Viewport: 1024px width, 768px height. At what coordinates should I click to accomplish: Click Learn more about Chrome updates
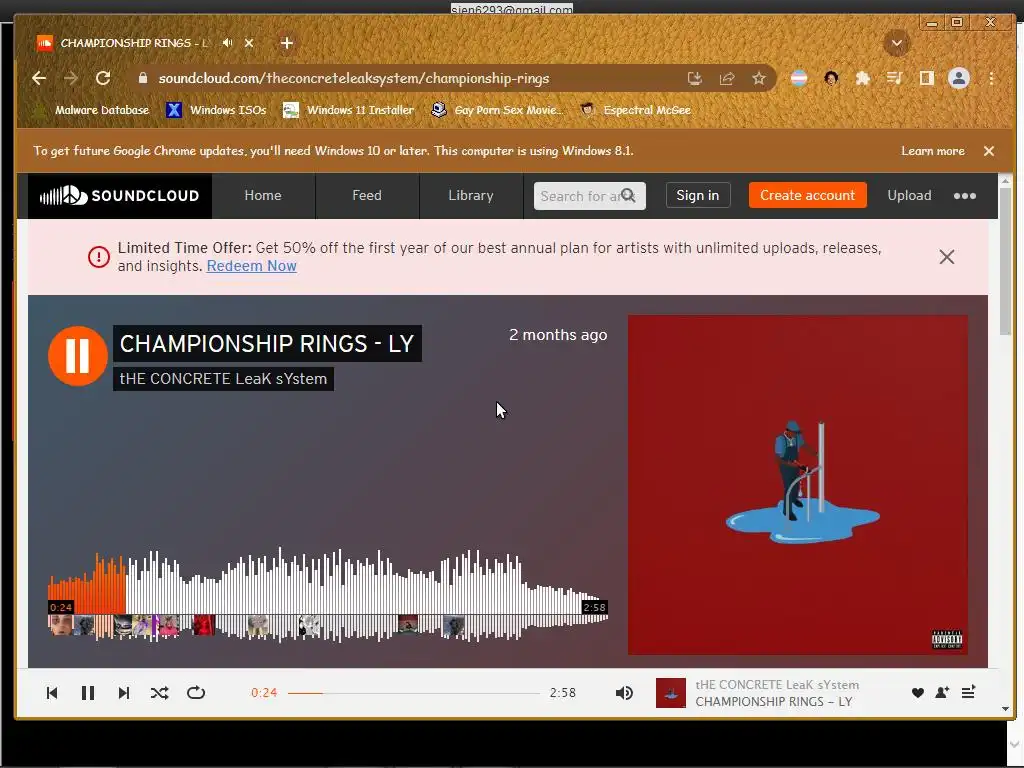933,151
